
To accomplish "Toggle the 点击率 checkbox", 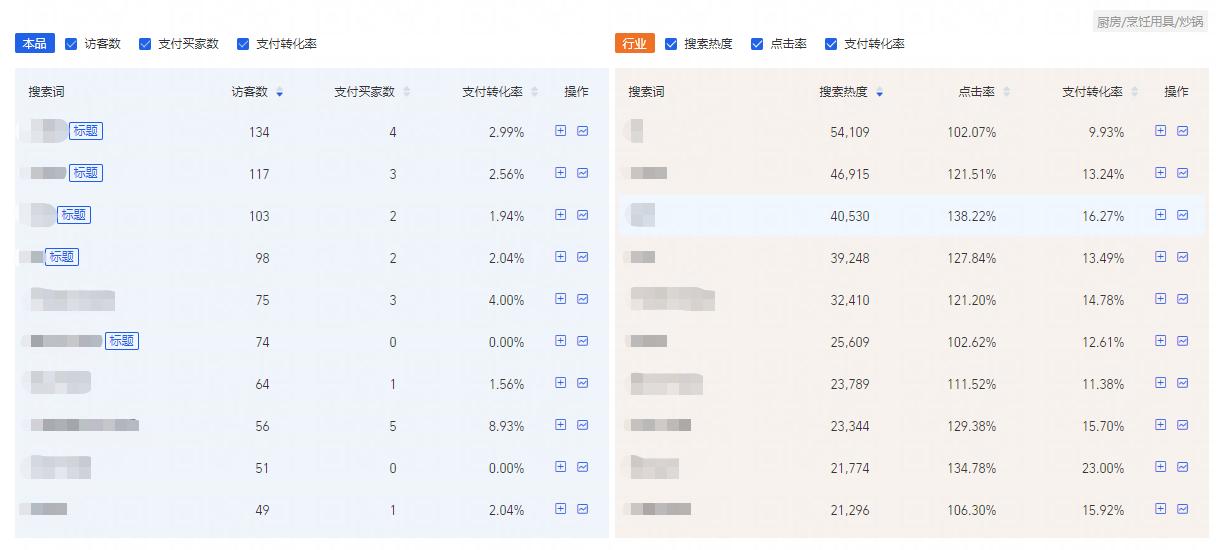I will (x=757, y=44).
